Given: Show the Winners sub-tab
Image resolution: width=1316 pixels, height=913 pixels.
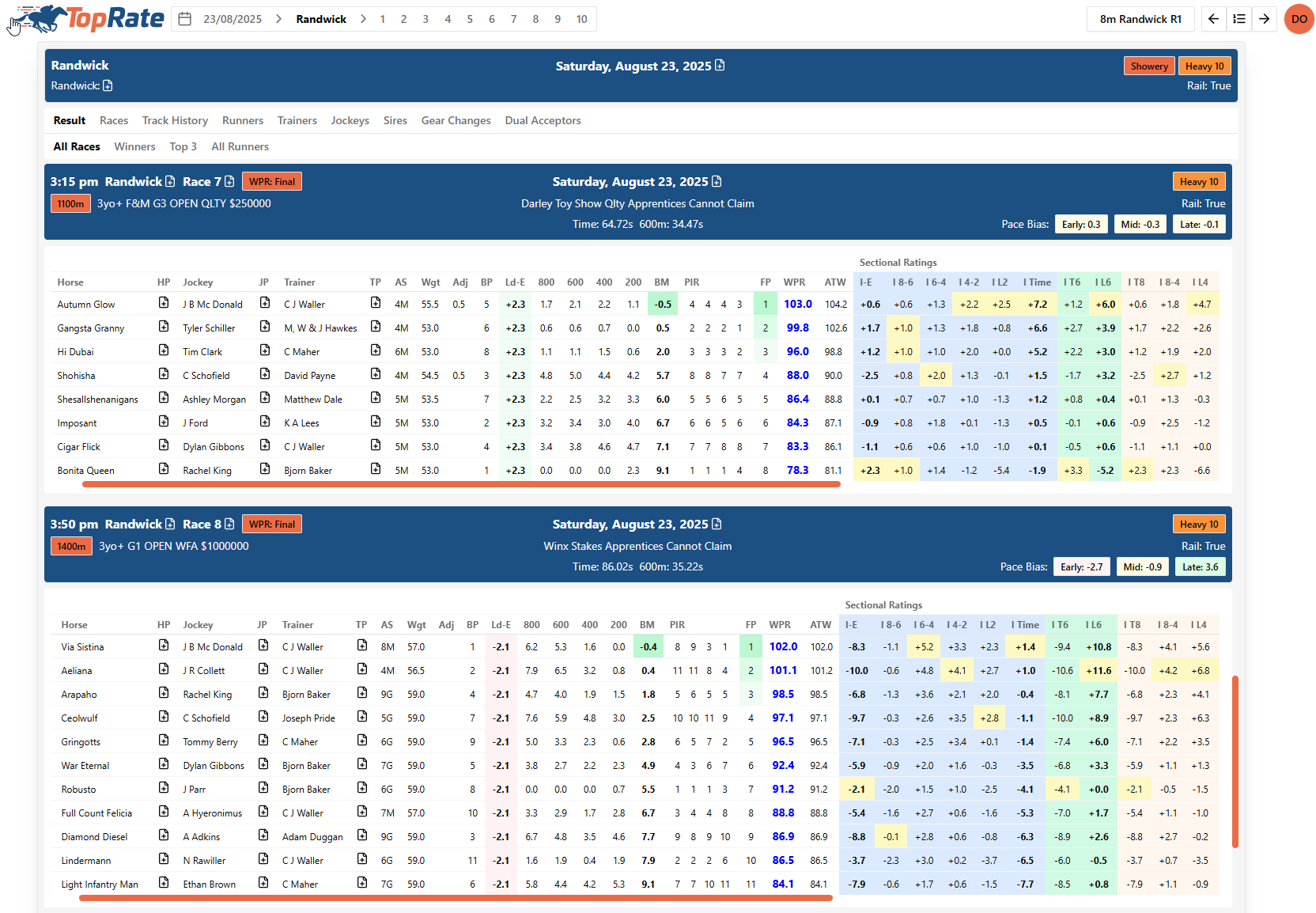Looking at the screenshot, I should click(x=134, y=146).
